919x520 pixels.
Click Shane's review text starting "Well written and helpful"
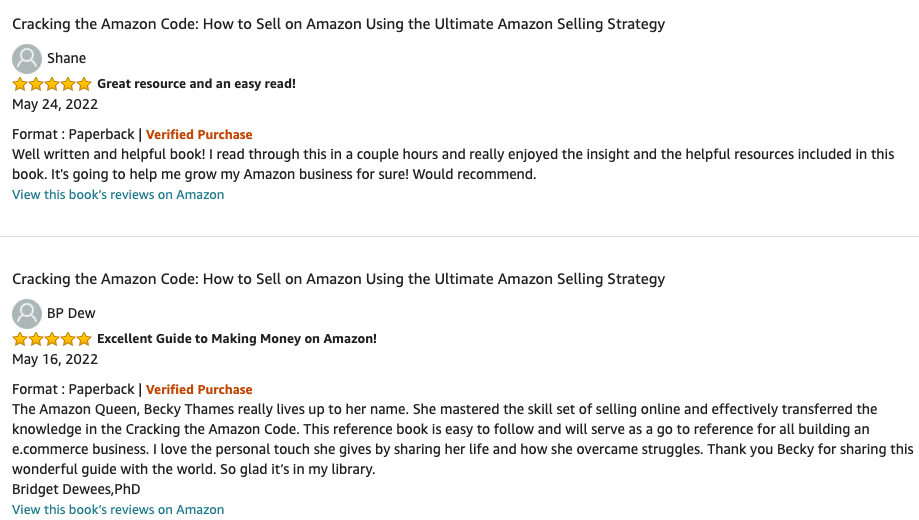click(x=452, y=165)
